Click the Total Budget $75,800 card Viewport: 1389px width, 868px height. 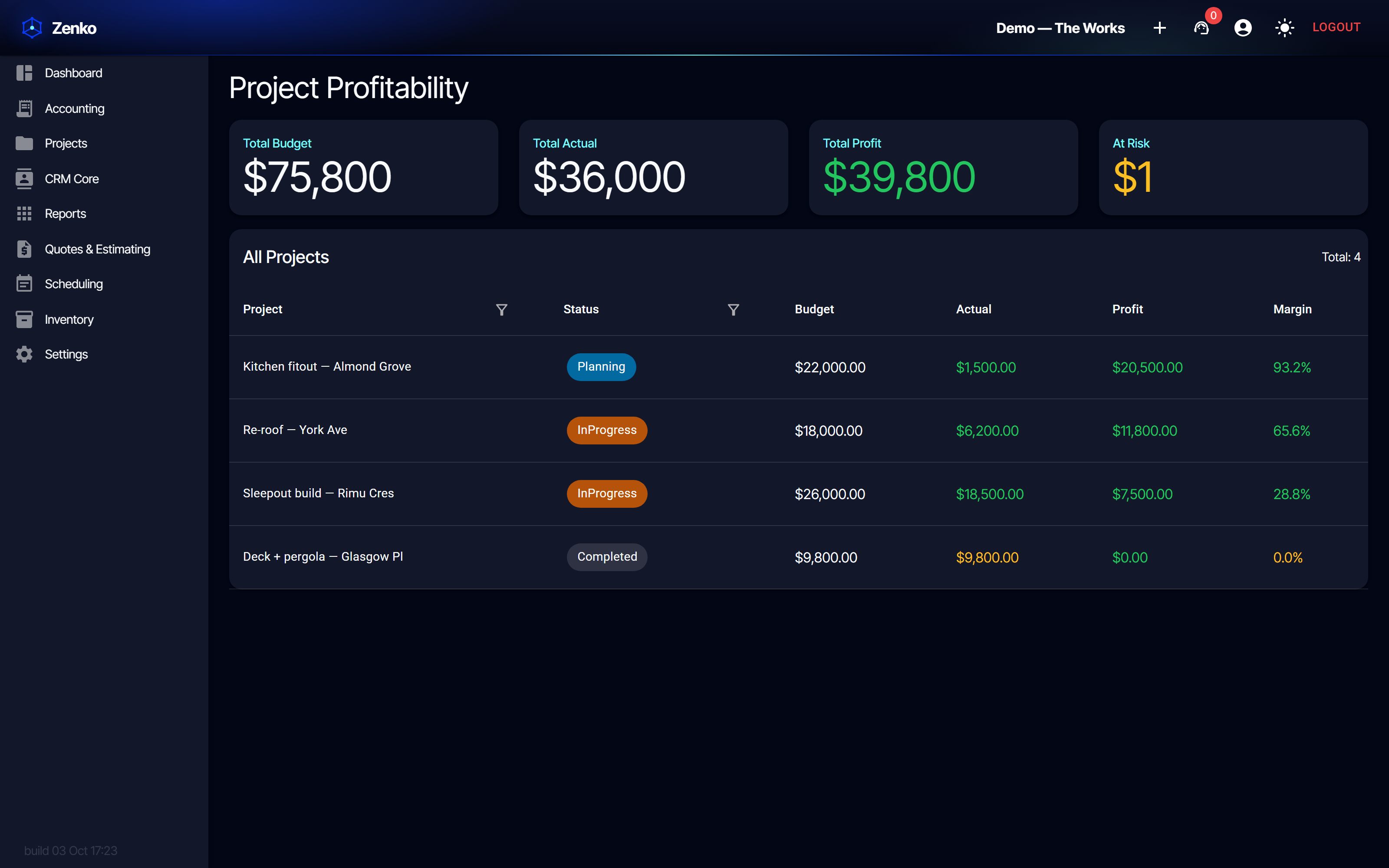point(363,168)
